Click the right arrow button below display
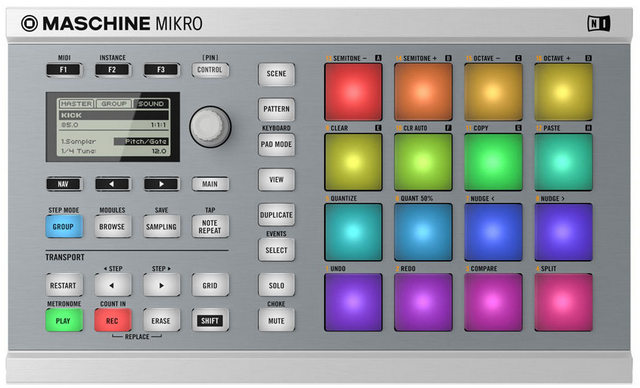The image size is (640, 388). point(162,184)
